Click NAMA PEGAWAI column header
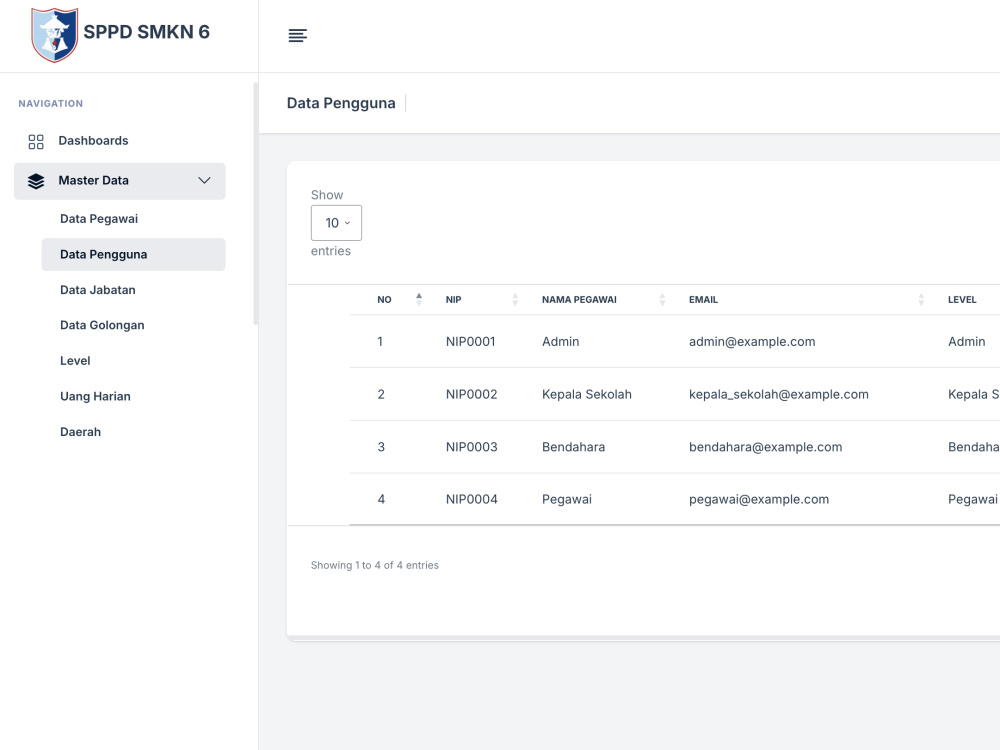This screenshot has width=1000, height=750. click(x=579, y=300)
